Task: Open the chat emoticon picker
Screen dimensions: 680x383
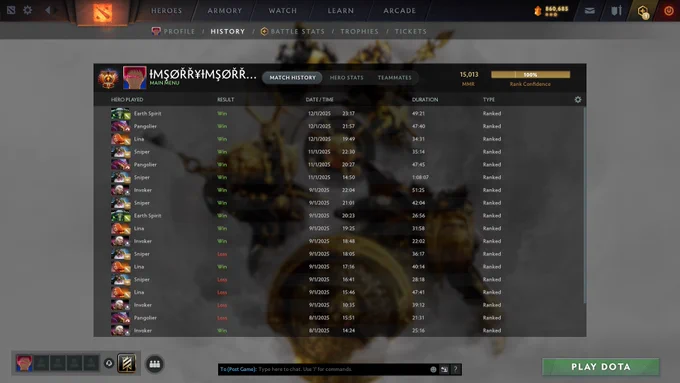Action: [433, 370]
